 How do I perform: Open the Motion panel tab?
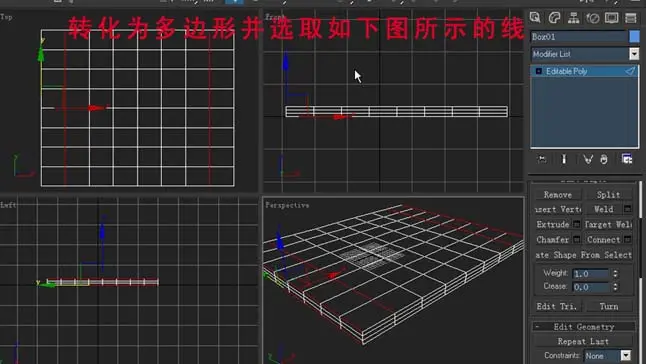592,18
